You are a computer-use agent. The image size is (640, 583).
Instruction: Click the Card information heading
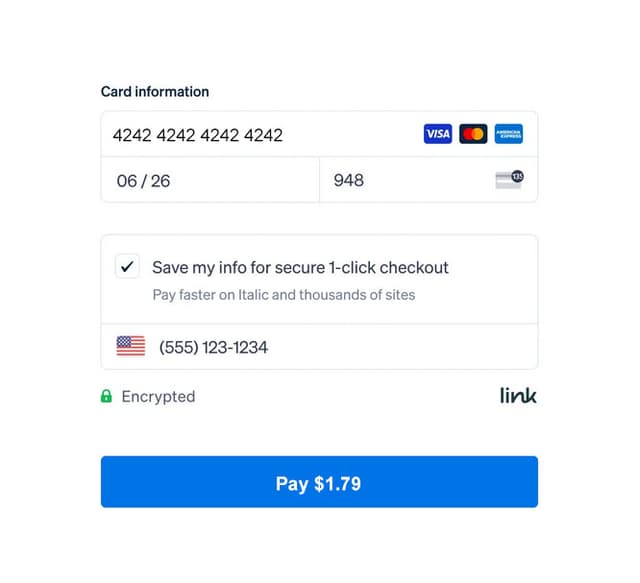(155, 92)
